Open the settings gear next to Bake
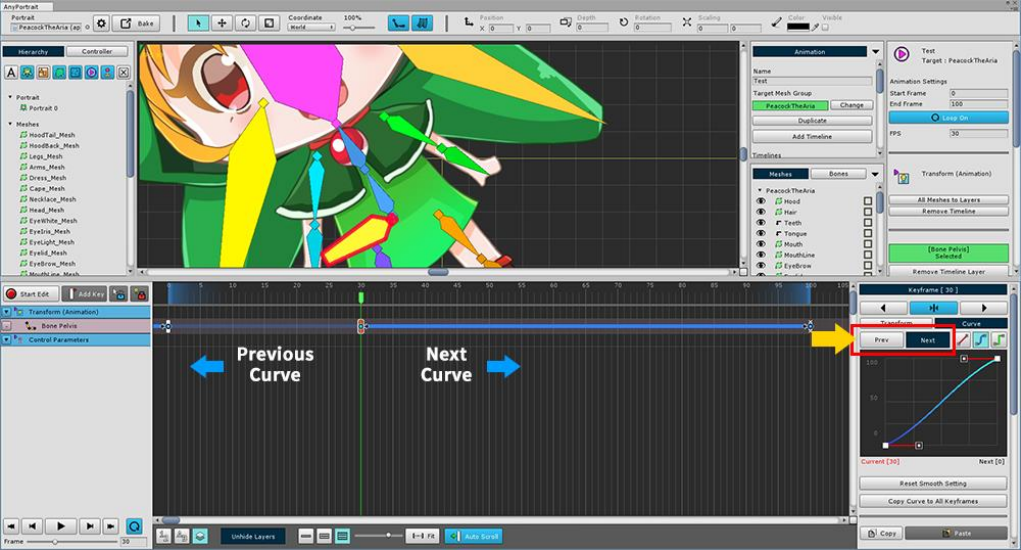 (x=101, y=23)
